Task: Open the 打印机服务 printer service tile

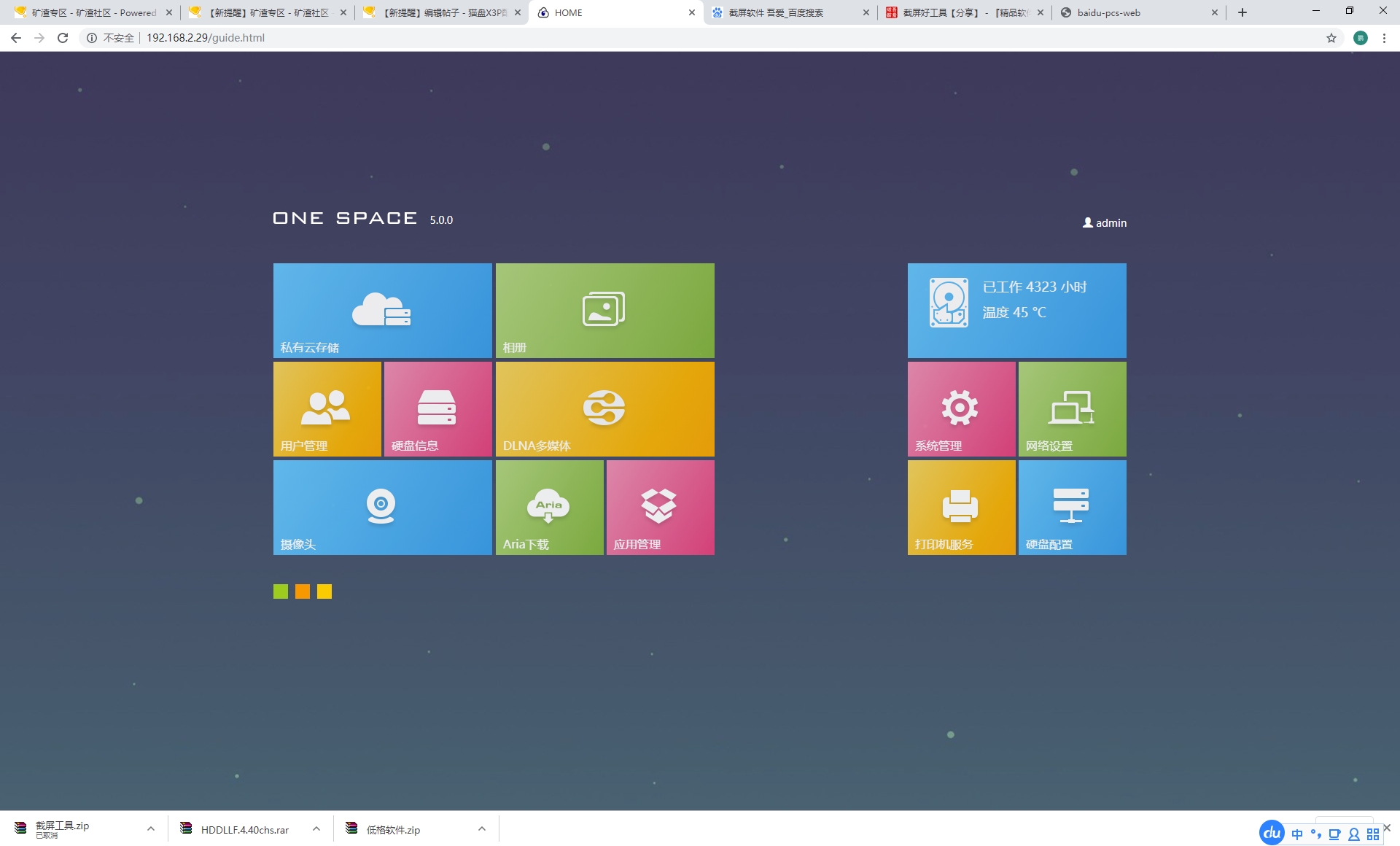Action: (x=961, y=507)
